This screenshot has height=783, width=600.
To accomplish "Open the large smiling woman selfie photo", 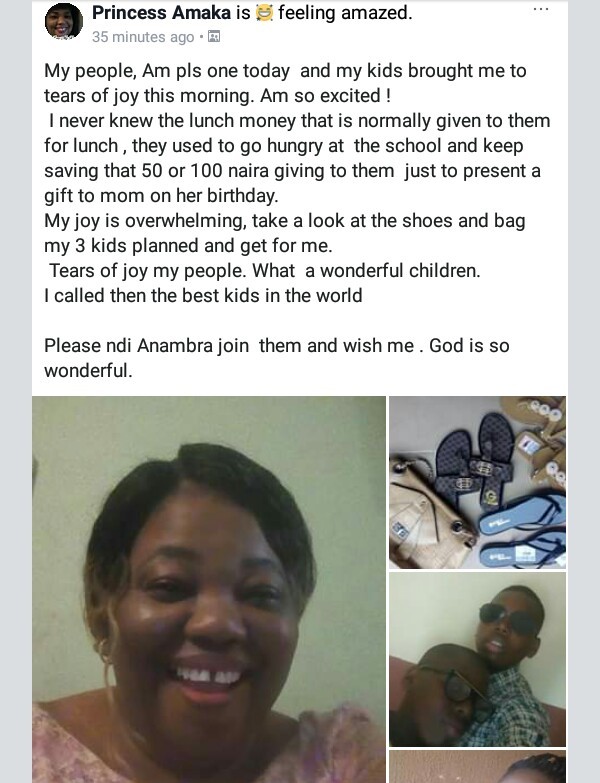I will (x=209, y=589).
